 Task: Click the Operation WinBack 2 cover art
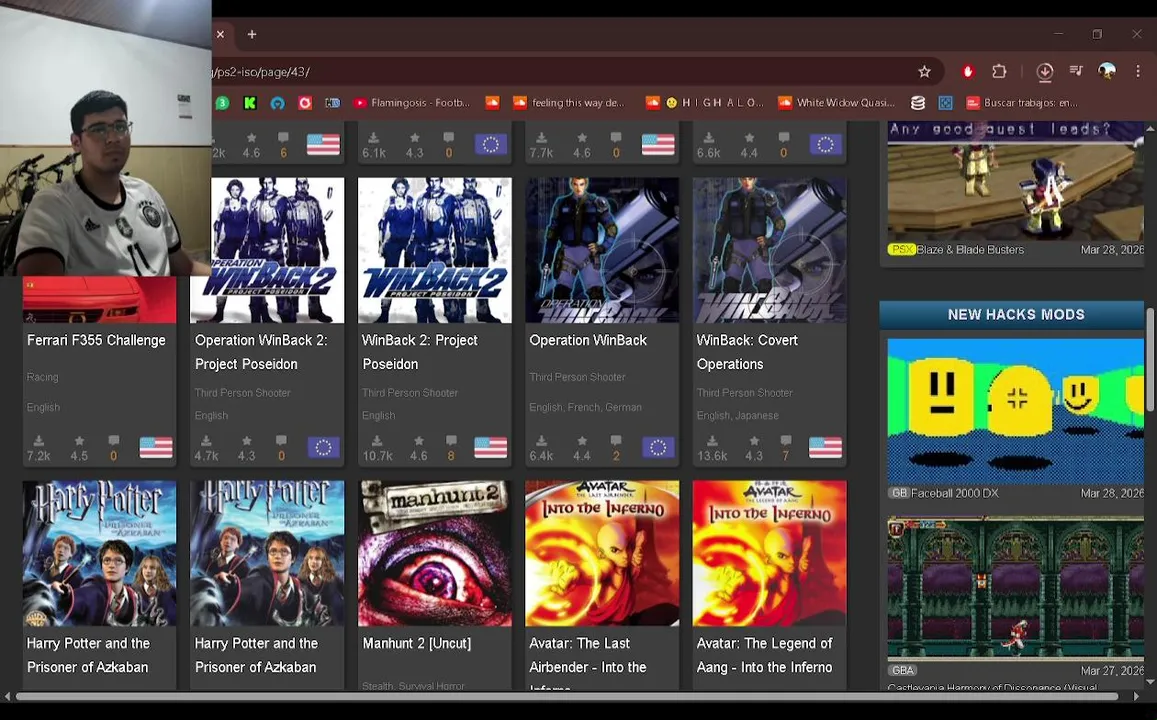[267, 250]
